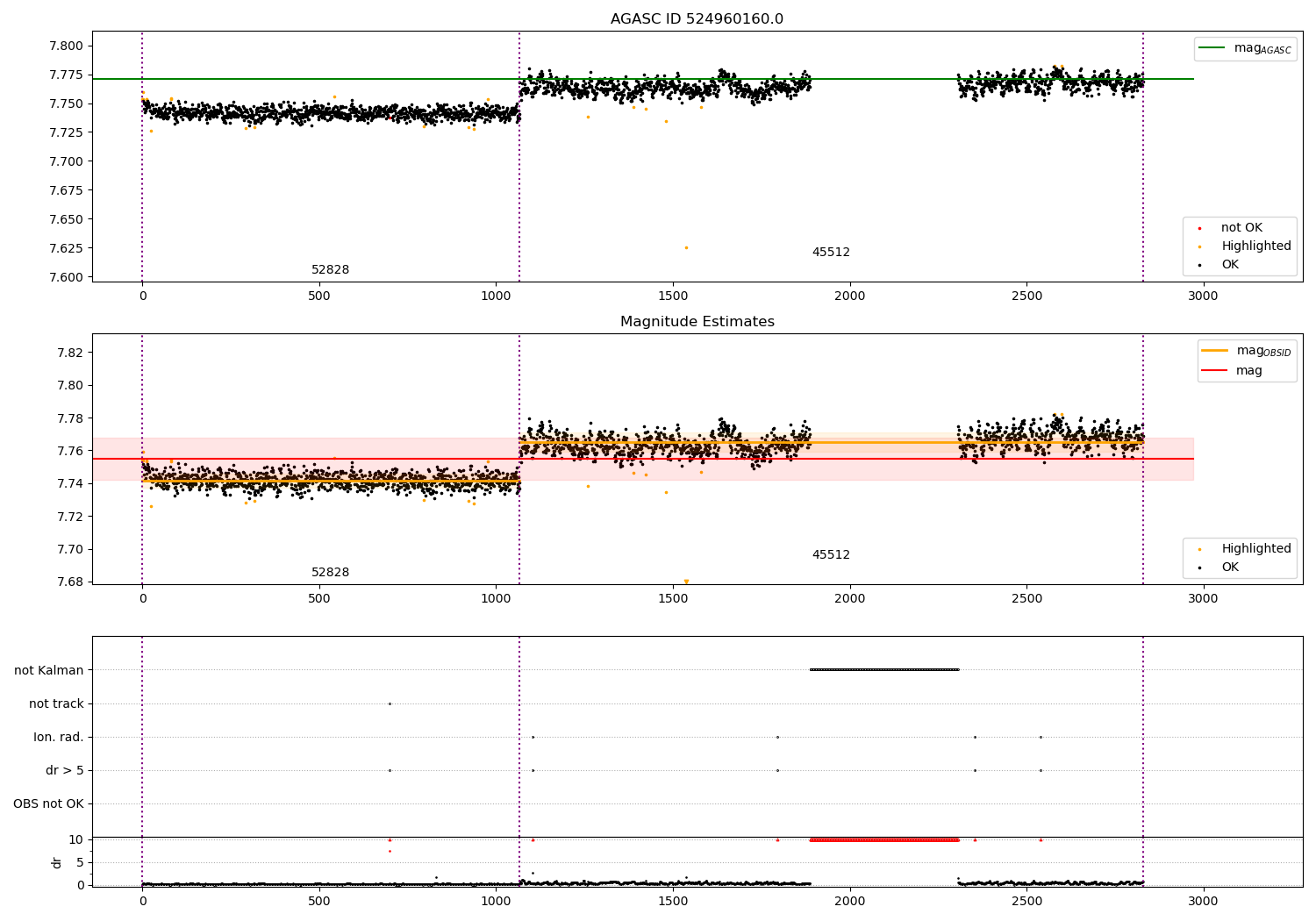This screenshot has height=921, width=1316.
Task: Click the '45512' annotation in Magnitude Estimates plot
Action: click(831, 555)
